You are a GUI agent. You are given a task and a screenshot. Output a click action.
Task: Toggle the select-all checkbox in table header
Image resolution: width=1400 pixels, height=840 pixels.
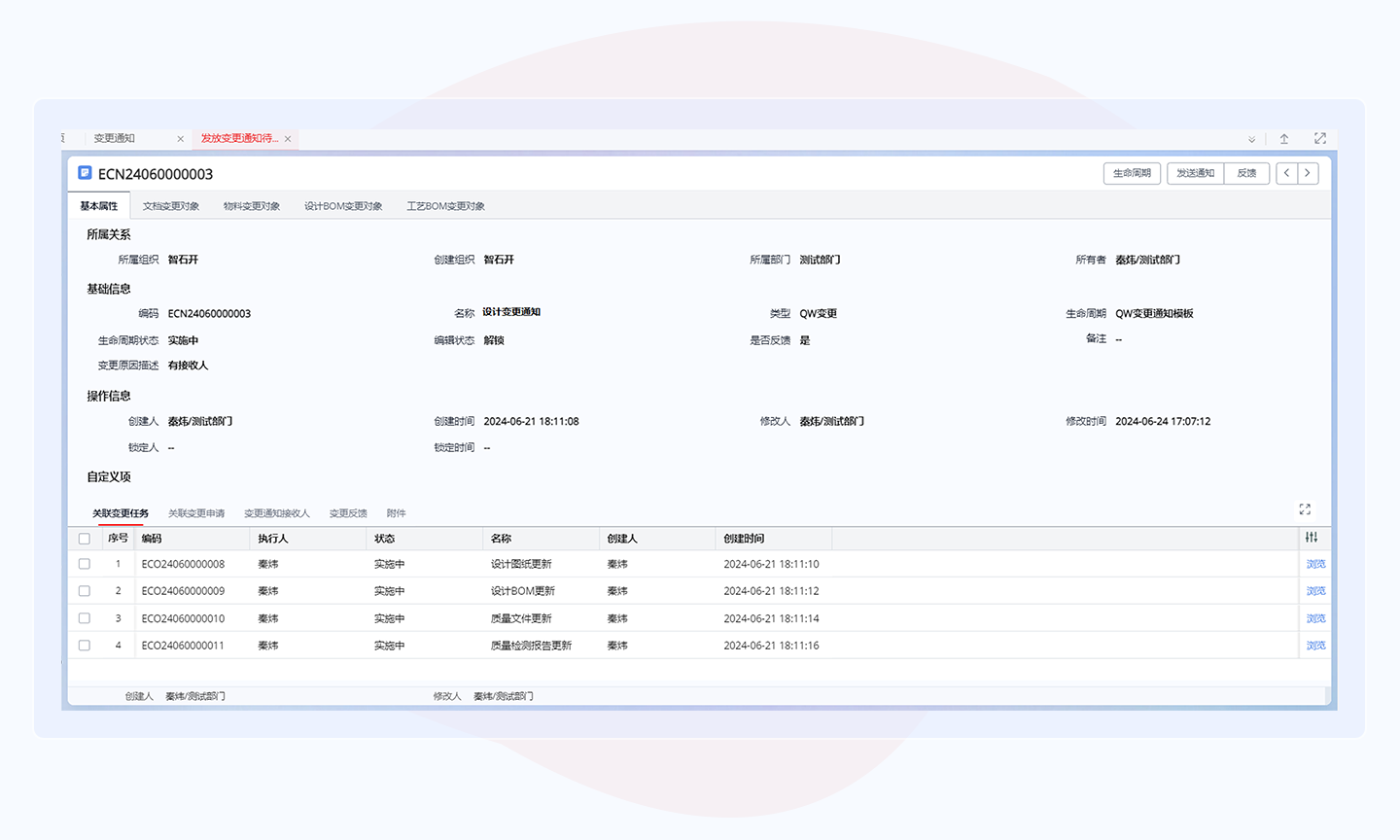point(85,539)
